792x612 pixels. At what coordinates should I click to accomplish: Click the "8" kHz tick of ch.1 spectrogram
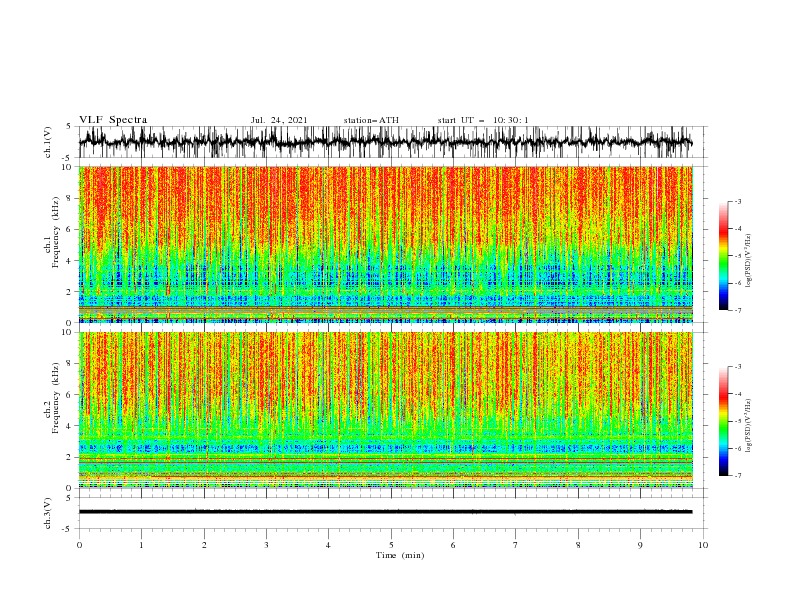[x=69, y=198]
